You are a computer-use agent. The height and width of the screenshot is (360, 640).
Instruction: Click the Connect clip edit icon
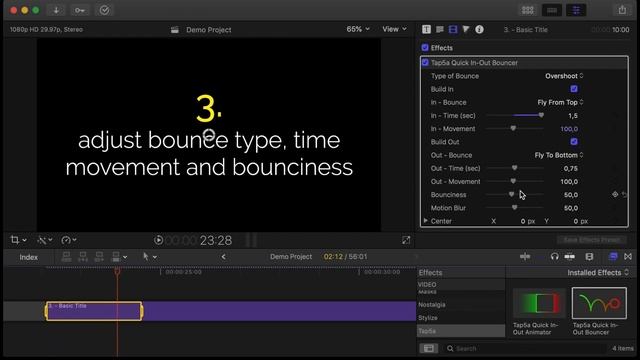(66, 257)
